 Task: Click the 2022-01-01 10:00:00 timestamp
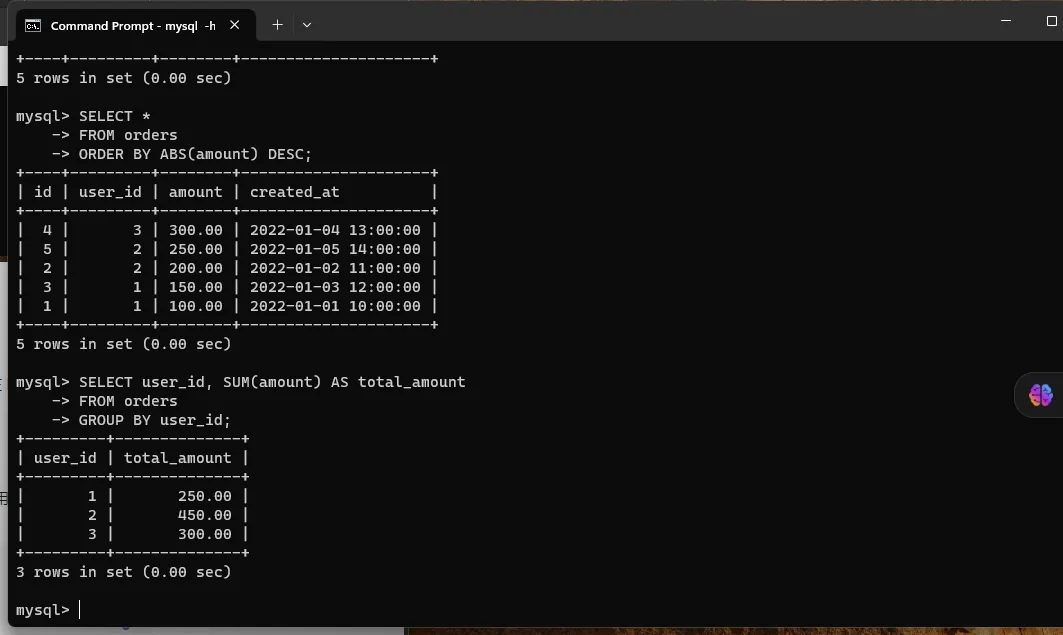coord(335,306)
